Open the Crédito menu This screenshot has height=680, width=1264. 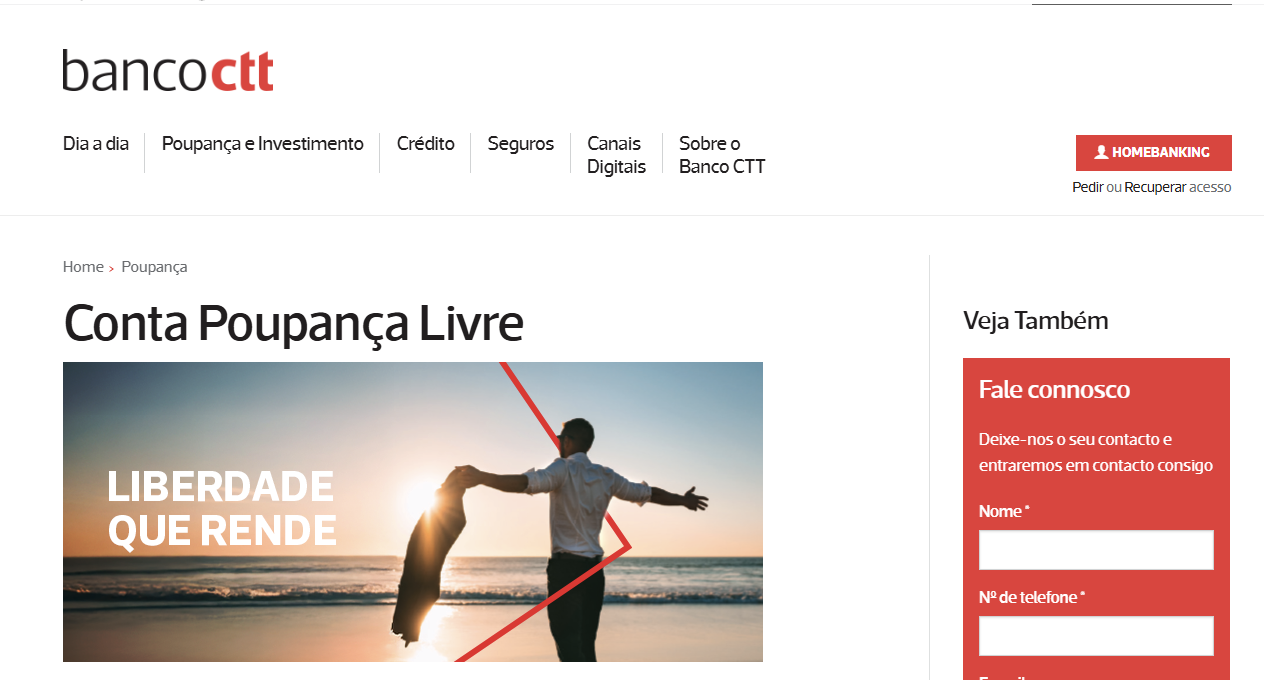point(426,143)
